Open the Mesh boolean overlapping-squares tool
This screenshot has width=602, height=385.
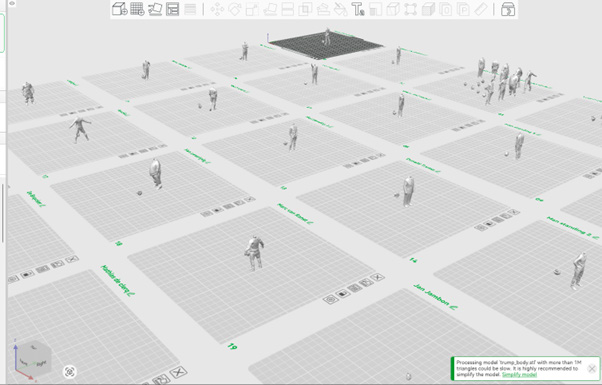(305, 9)
